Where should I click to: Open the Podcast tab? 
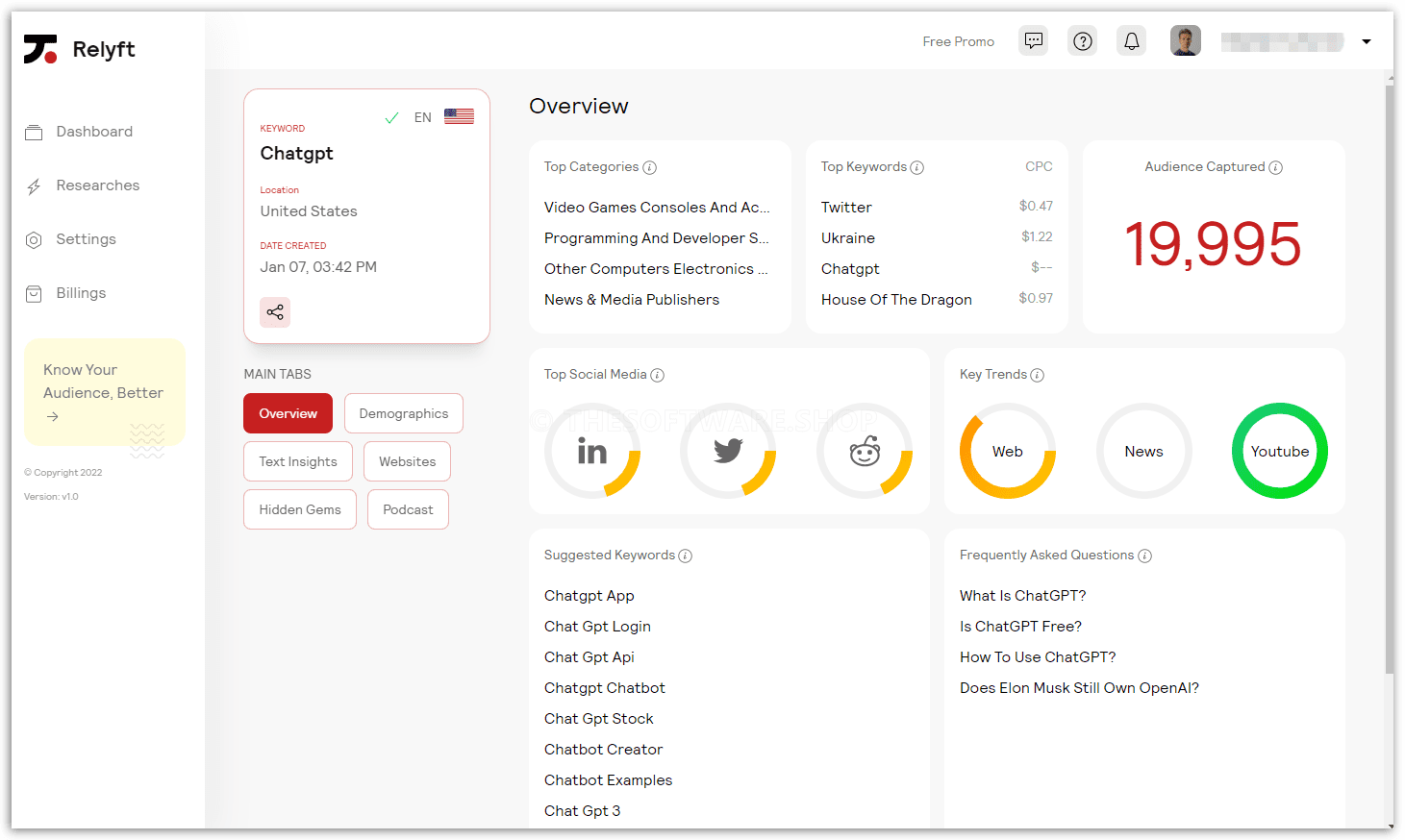click(408, 509)
